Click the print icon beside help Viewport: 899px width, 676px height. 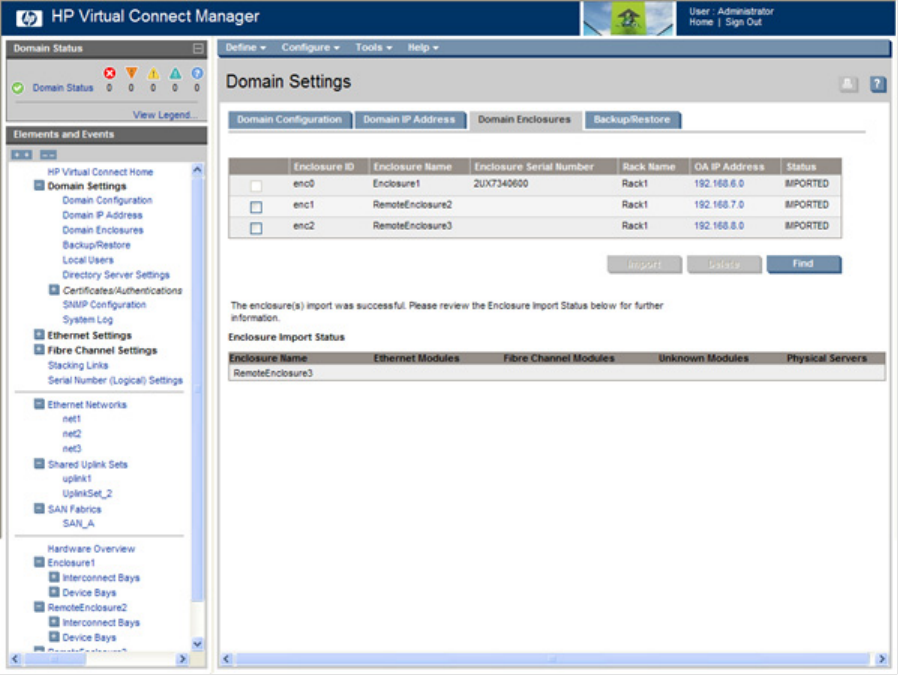pyautogui.click(x=848, y=85)
